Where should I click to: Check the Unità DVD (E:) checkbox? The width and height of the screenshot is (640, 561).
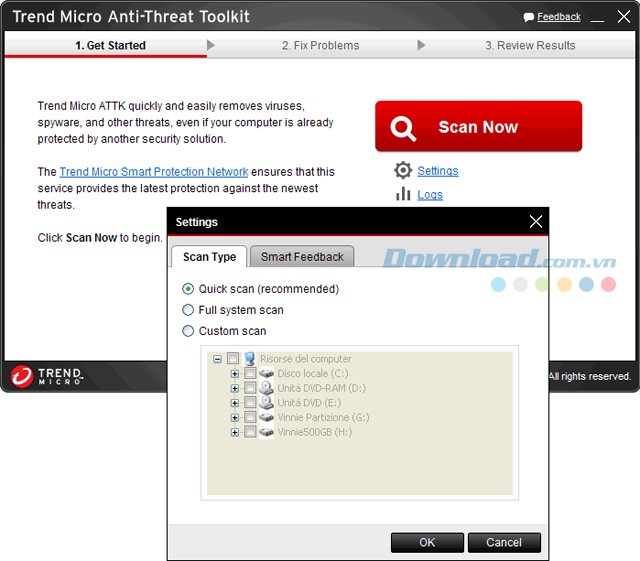pos(250,402)
